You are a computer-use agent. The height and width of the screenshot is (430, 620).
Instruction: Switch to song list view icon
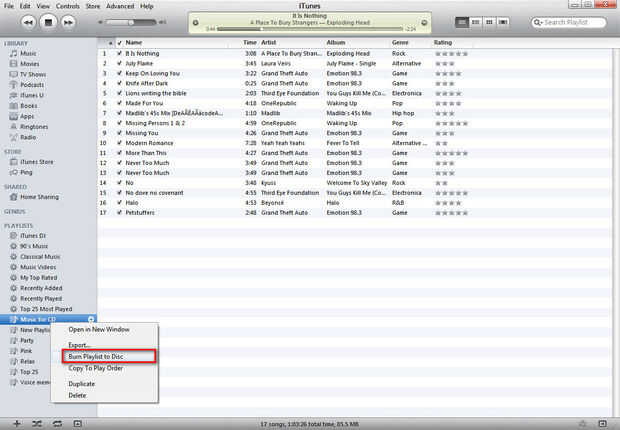[x=461, y=22]
